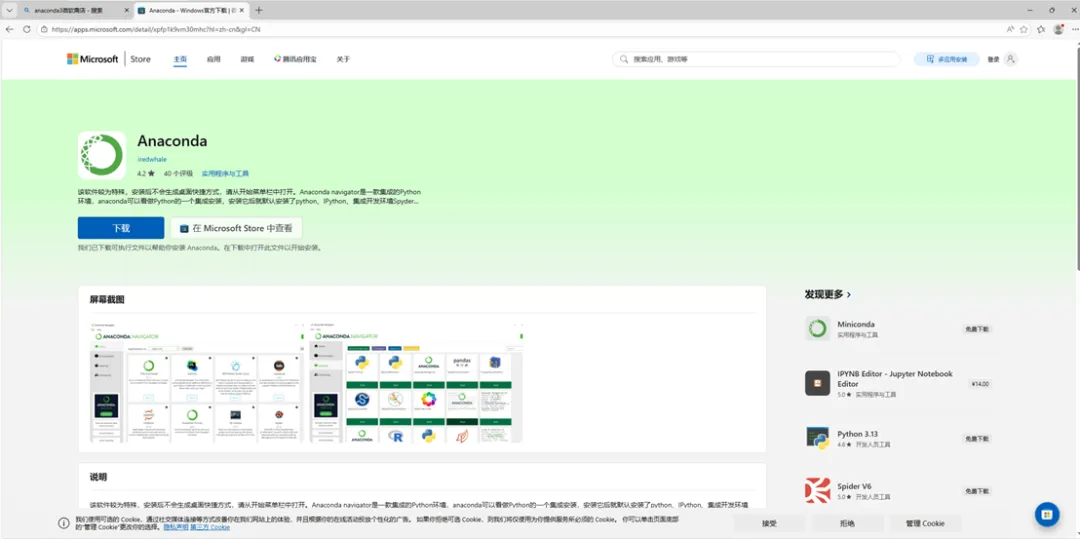The height and width of the screenshot is (539, 1080).
Task: Click the ¥14.00 price button
Action: tap(981, 383)
